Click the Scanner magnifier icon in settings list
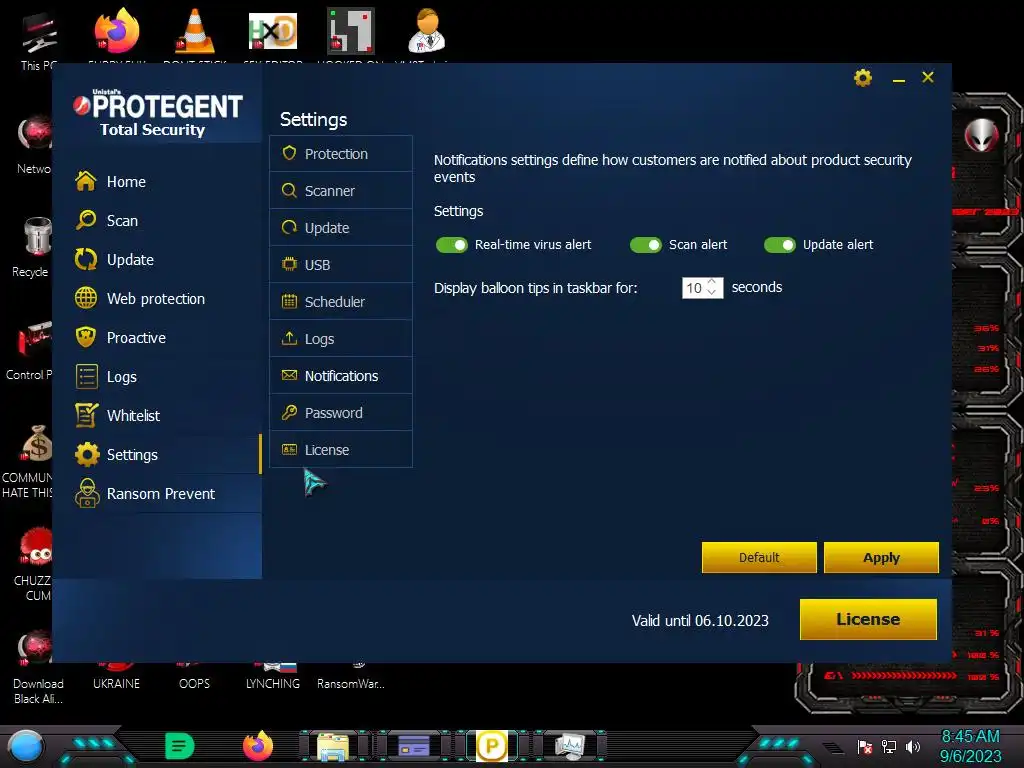The width and height of the screenshot is (1024, 768). [x=289, y=190]
